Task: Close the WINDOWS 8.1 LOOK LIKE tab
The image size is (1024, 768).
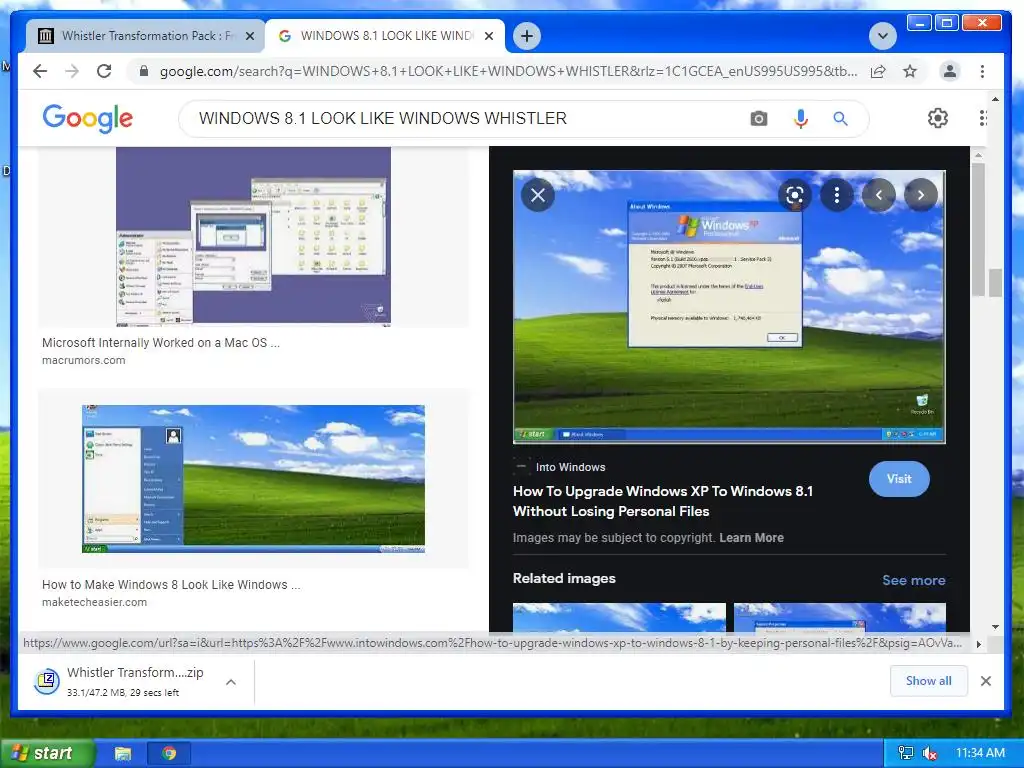Action: tap(488, 36)
